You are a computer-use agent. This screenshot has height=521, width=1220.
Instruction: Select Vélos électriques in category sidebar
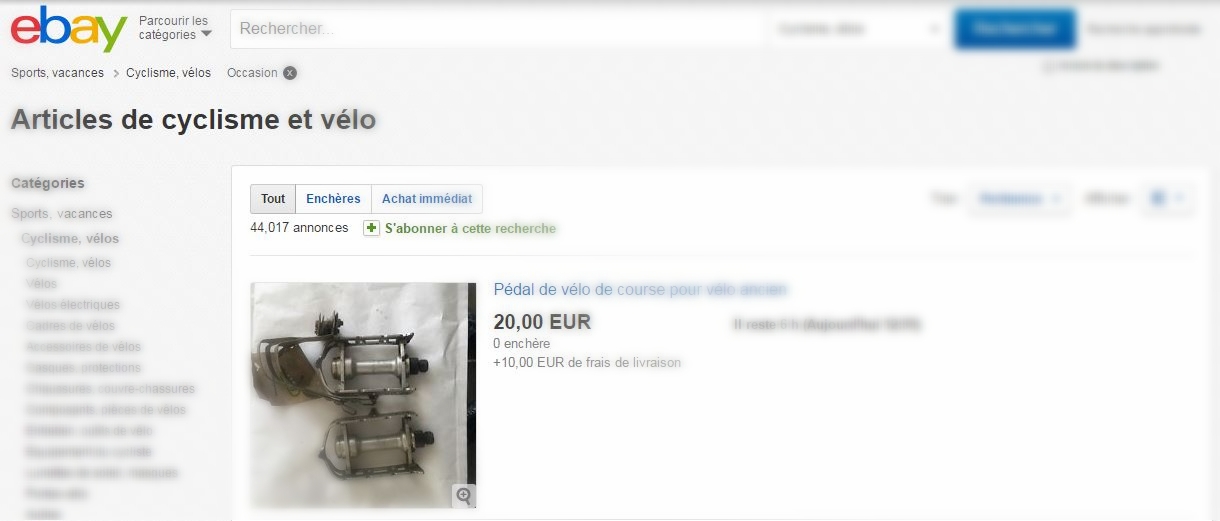(73, 305)
